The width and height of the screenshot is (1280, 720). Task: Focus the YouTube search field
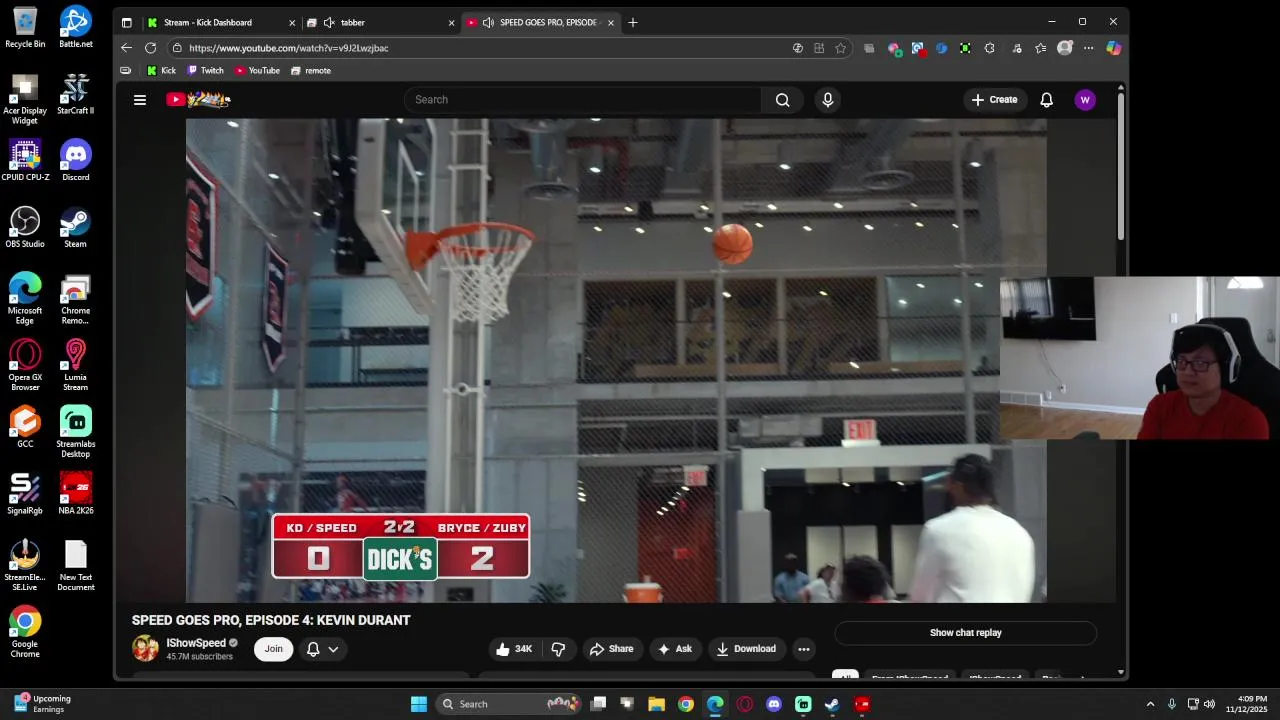tap(583, 100)
